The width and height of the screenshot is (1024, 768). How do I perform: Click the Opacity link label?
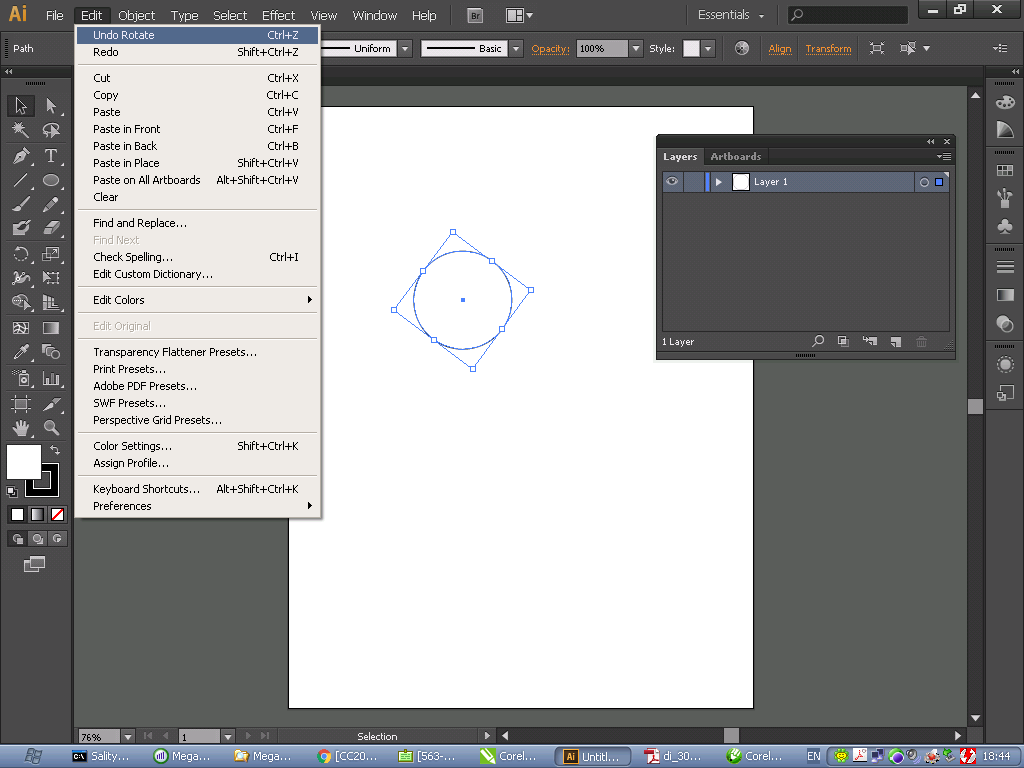coord(551,49)
